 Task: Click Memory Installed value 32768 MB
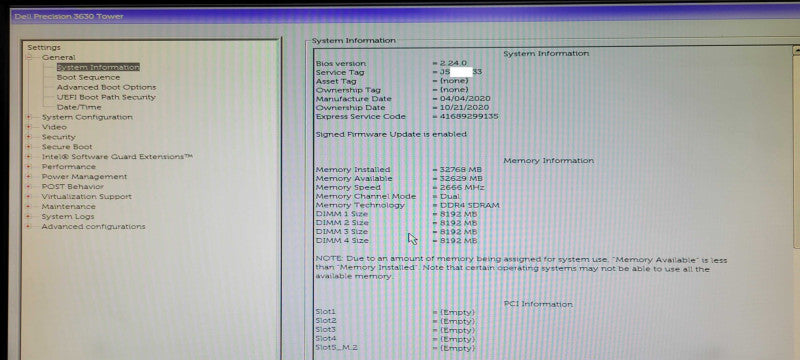click(x=461, y=169)
